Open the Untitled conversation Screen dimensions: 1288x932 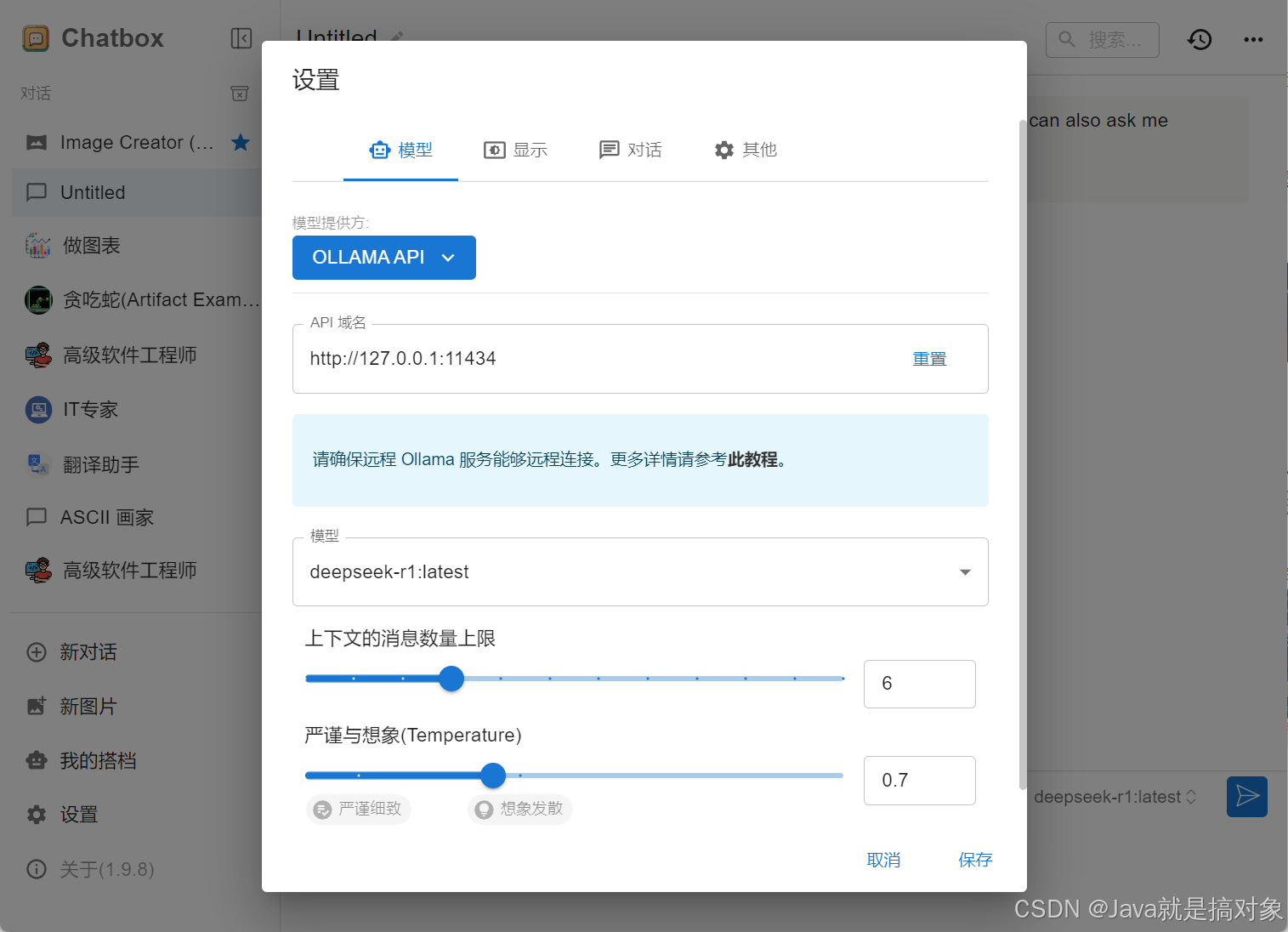pos(136,192)
